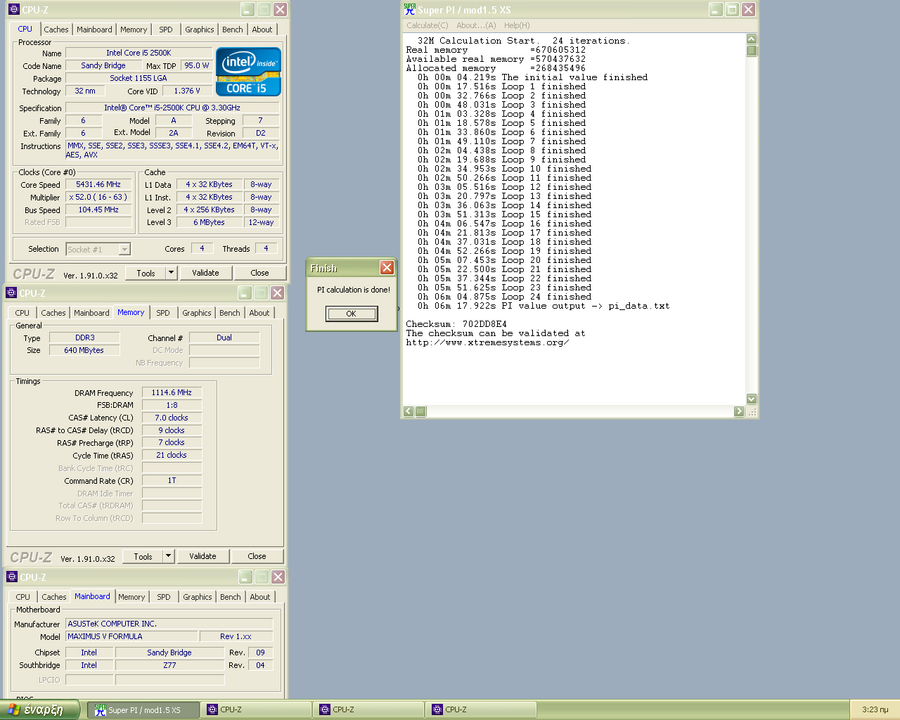This screenshot has width=900, height=720.
Task: Open Calculate(C) menu in Super PI
Action: coord(427,25)
